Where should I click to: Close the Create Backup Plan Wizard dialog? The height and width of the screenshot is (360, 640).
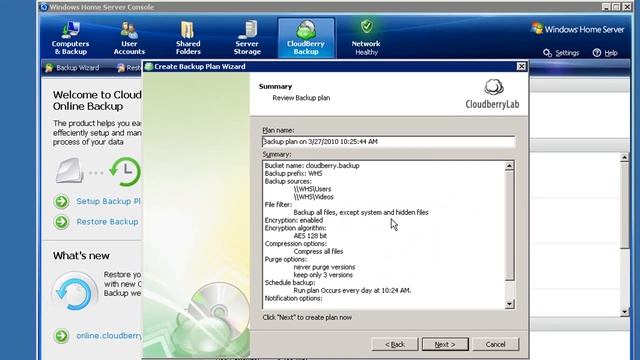521,66
